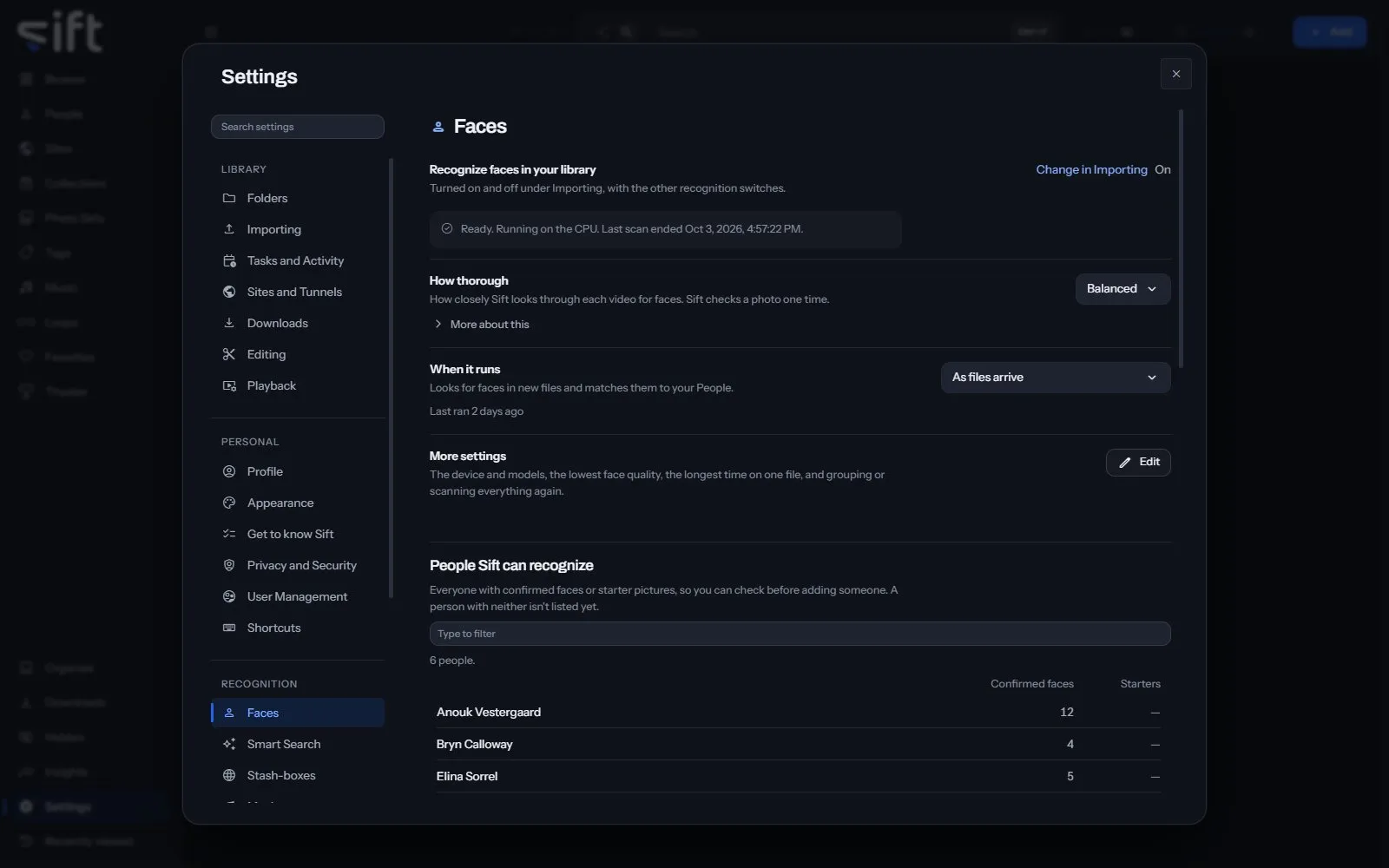Click the pencil icon on Edit button

[x=1125, y=463]
